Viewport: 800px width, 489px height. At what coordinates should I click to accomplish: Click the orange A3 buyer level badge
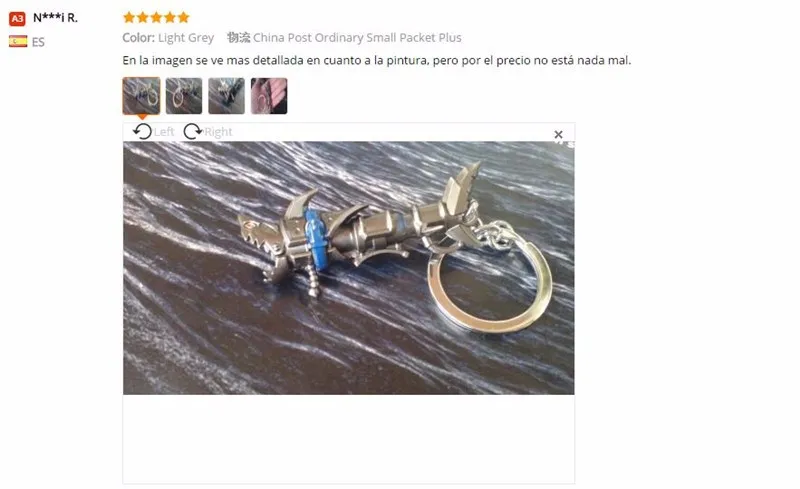[17, 19]
